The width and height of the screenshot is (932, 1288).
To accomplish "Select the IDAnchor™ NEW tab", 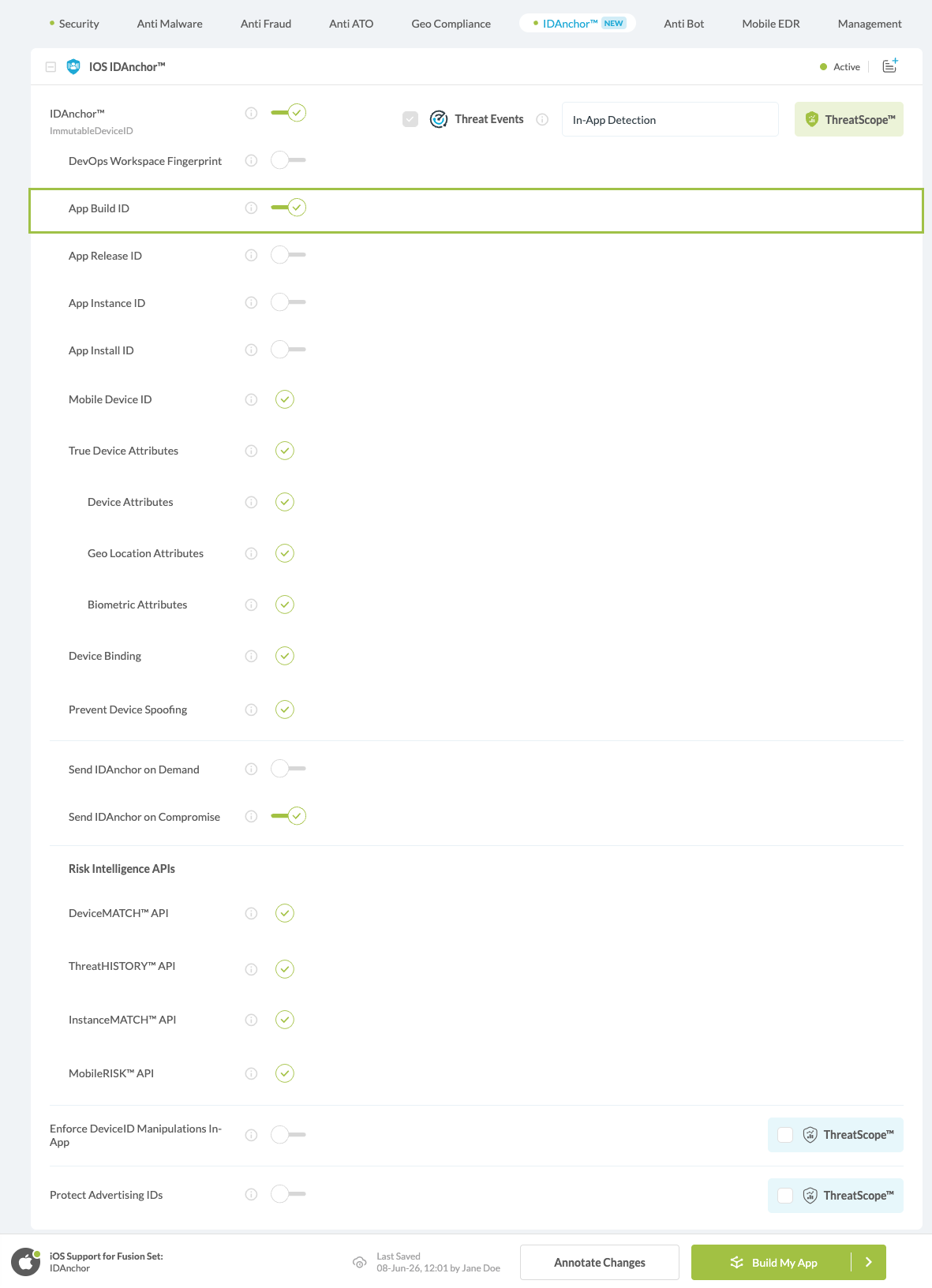I will (x=578, y=24).
